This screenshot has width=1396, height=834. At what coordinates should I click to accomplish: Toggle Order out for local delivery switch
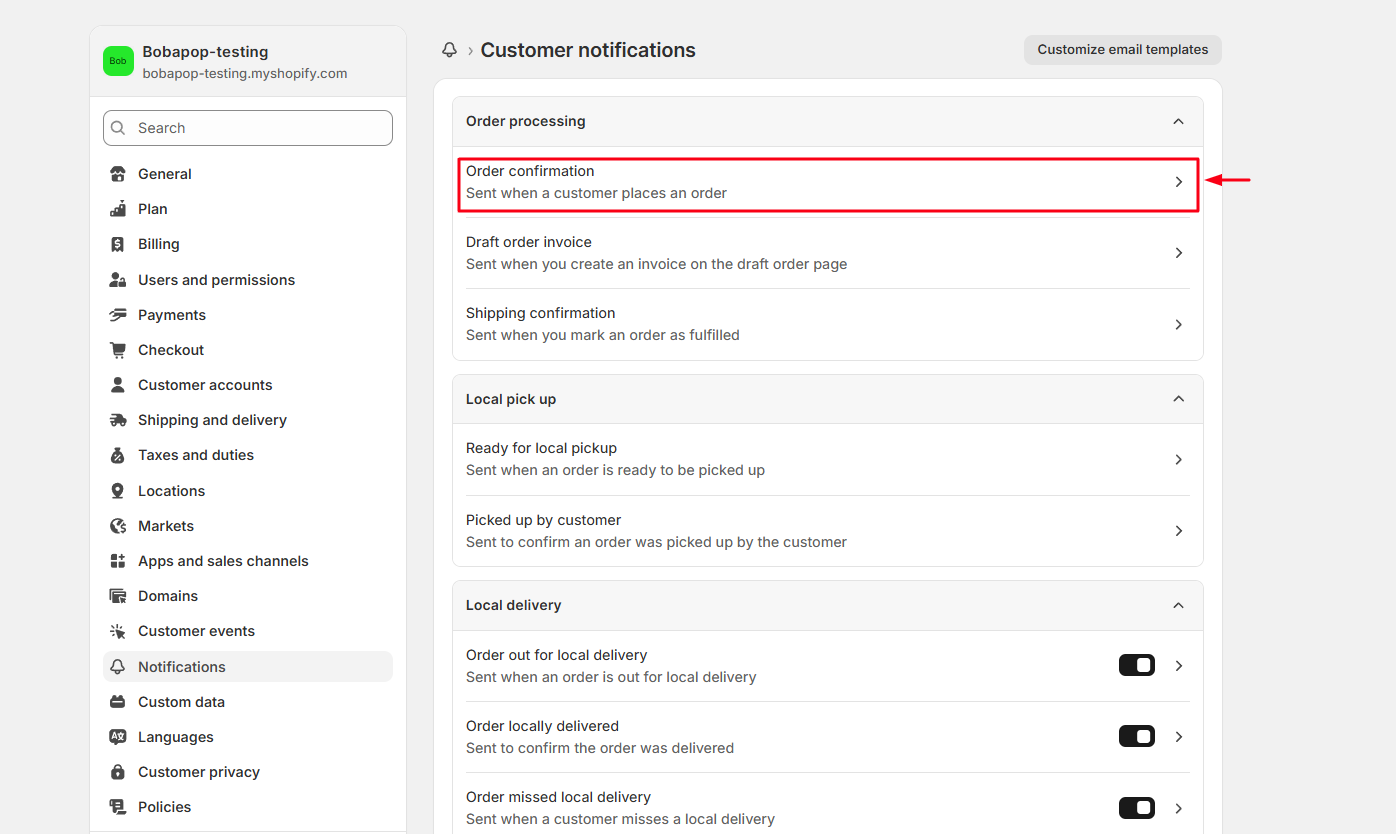(1137, 665)
